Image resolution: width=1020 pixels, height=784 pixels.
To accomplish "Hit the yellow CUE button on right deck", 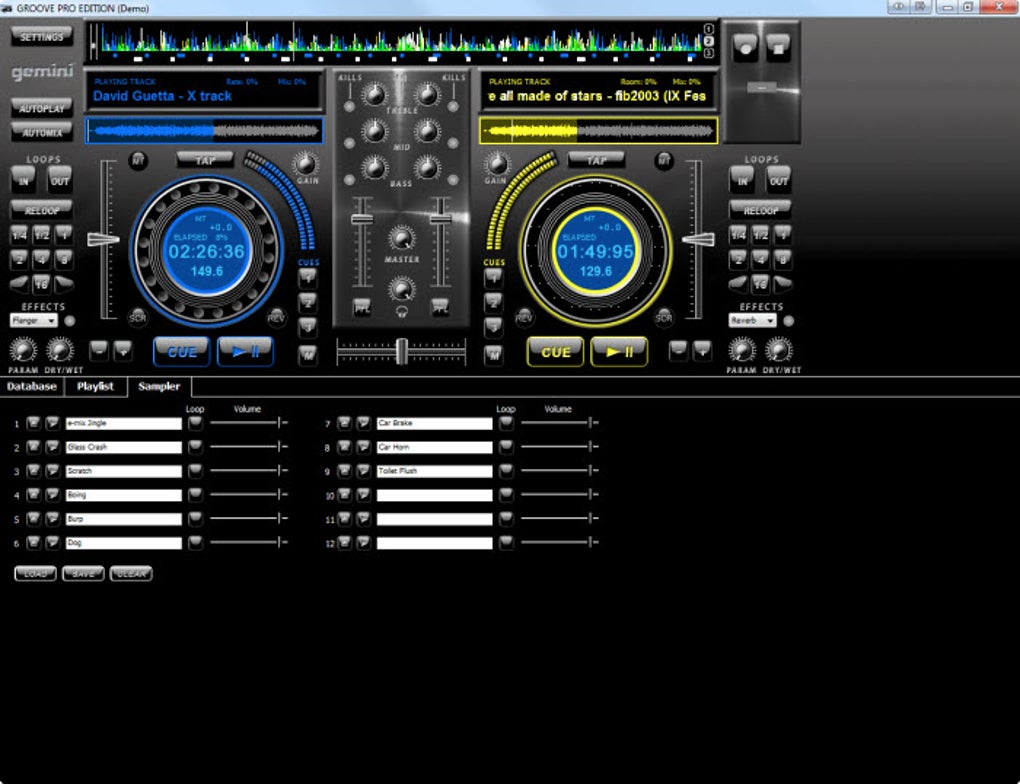I will pyautogui.click(x=556, y=352).
